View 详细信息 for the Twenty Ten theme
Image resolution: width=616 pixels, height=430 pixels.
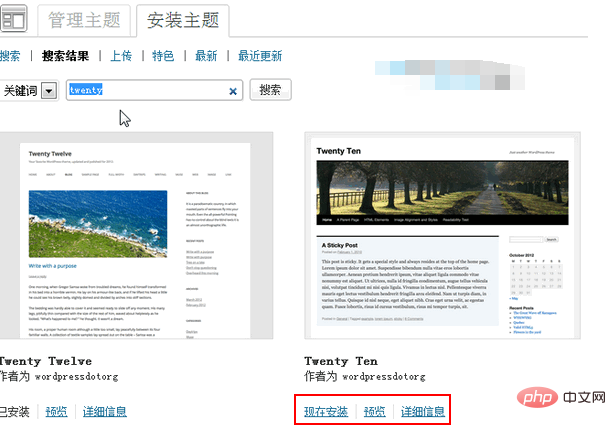(424, 411)
